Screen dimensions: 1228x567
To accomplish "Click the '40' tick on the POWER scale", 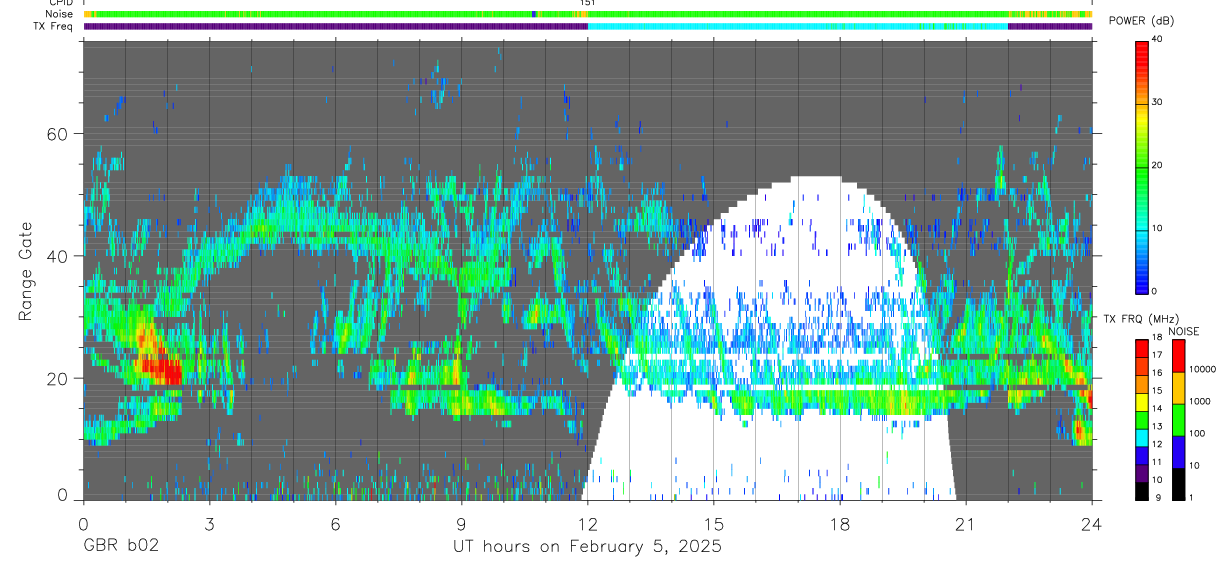I will click(x=1159, y=40).
